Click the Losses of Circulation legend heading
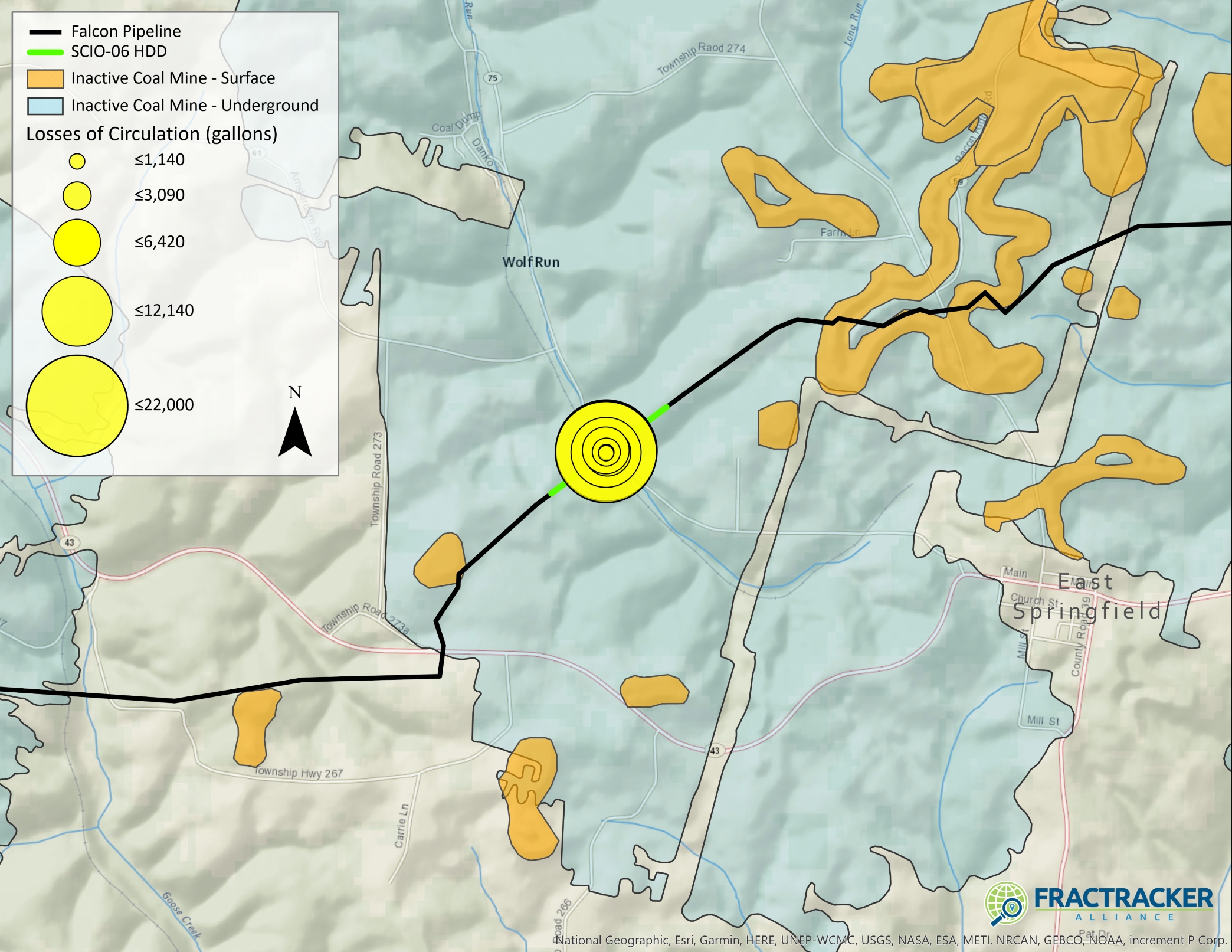The image size is (1232, 952). click(x=152, y=134)
